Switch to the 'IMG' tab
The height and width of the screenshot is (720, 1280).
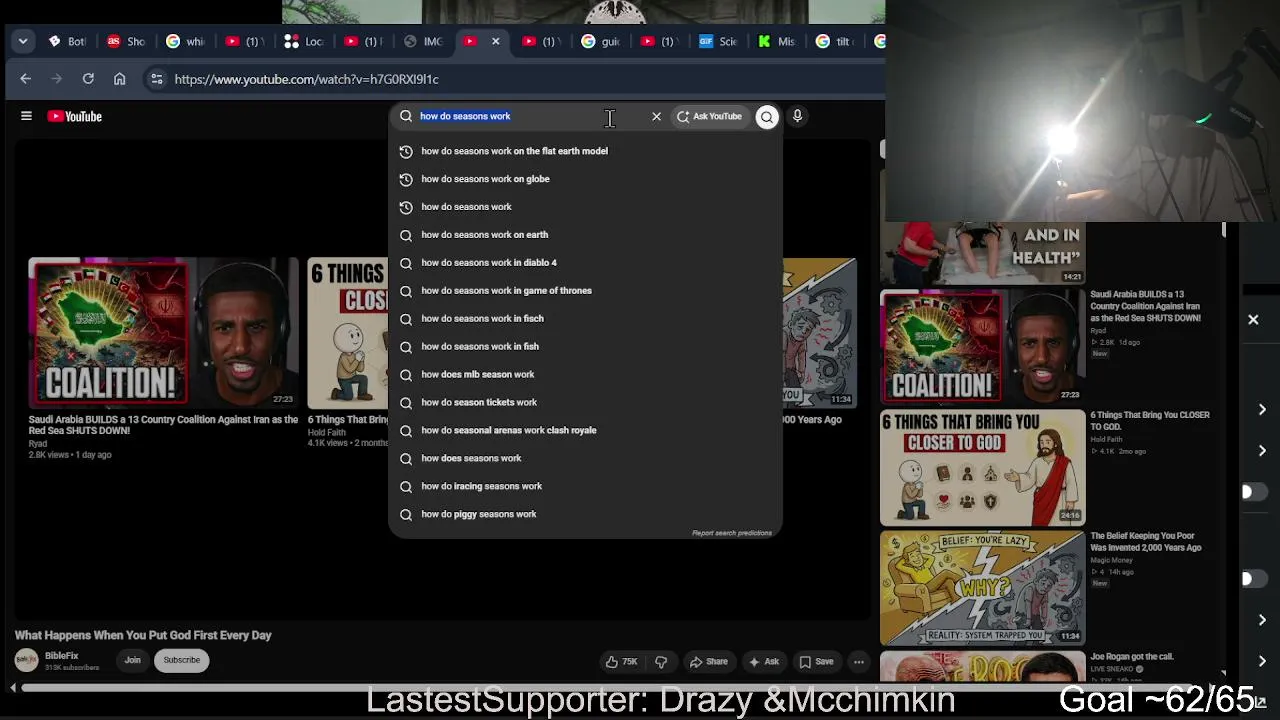pyautogui.click(x=423, y=41)
